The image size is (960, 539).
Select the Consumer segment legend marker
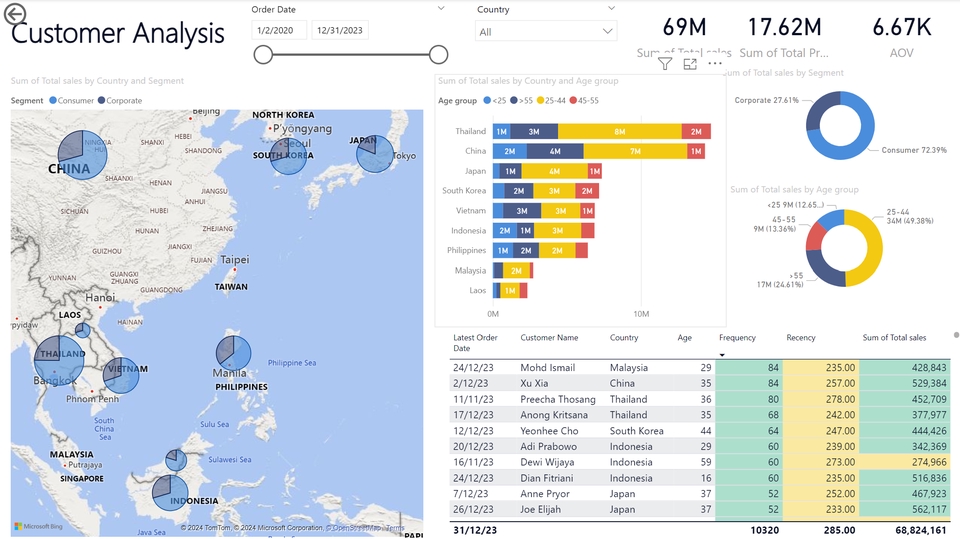(x=53, y=100)
